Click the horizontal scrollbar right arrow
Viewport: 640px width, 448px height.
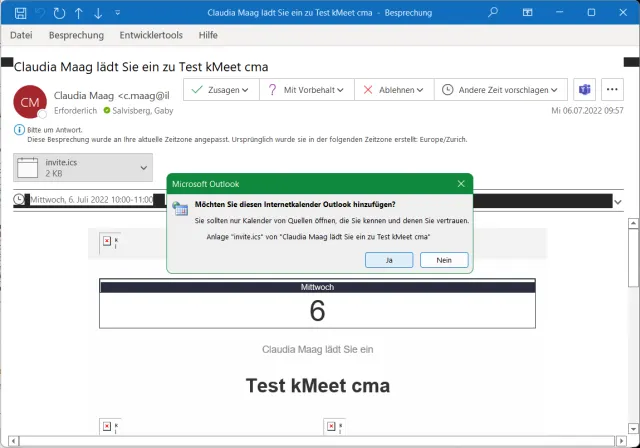coord(621,441)
